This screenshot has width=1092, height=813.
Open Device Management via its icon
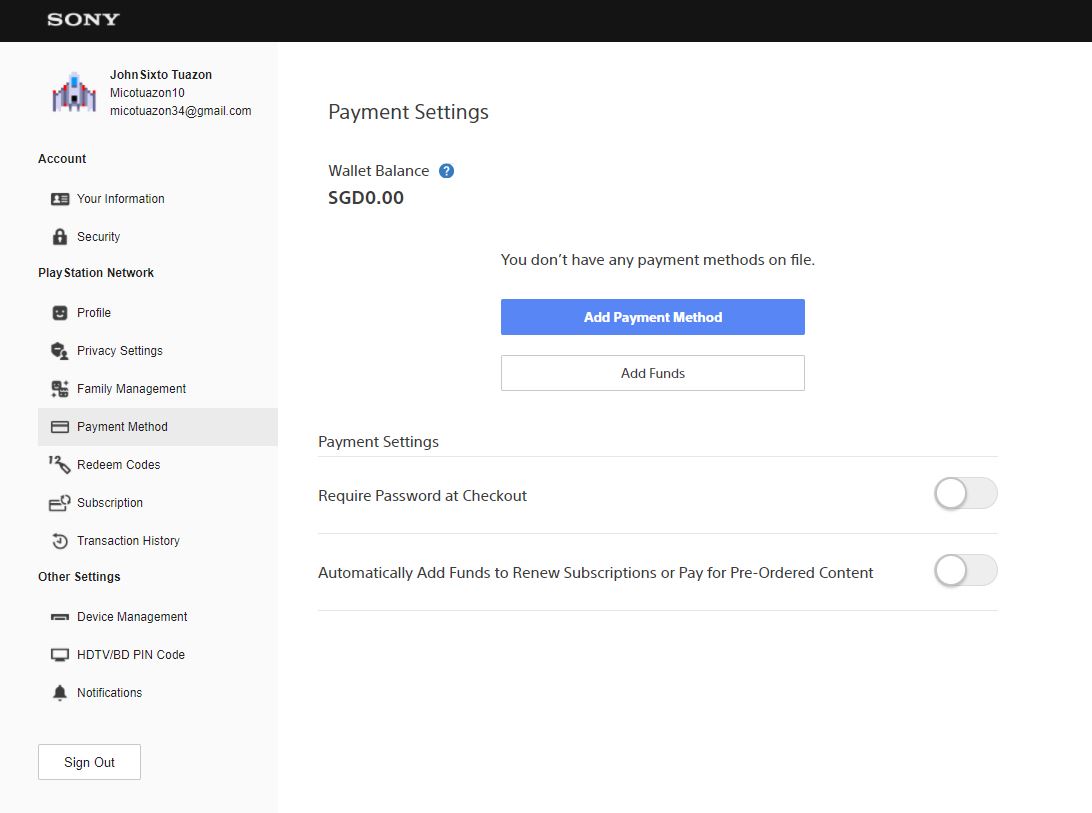(x=60, y=617)
